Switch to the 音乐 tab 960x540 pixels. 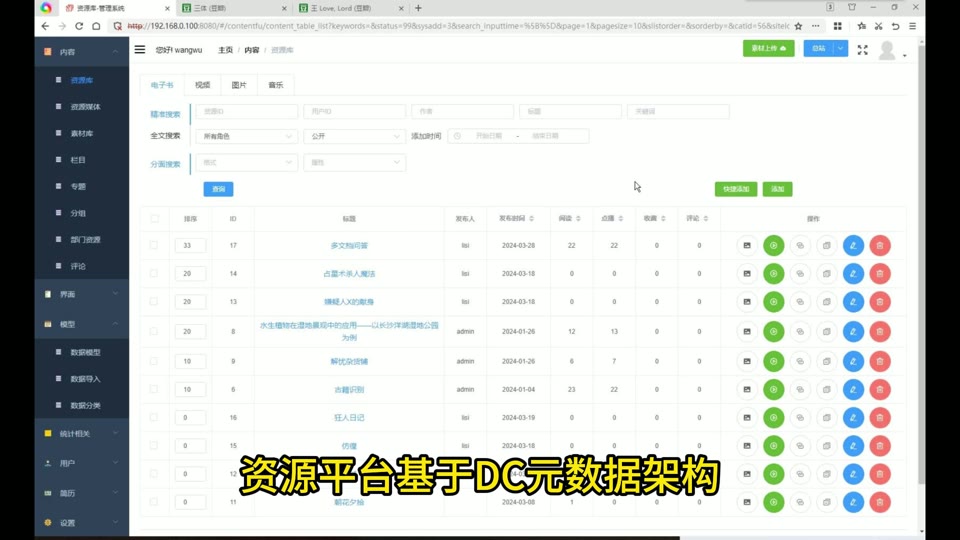276,85
